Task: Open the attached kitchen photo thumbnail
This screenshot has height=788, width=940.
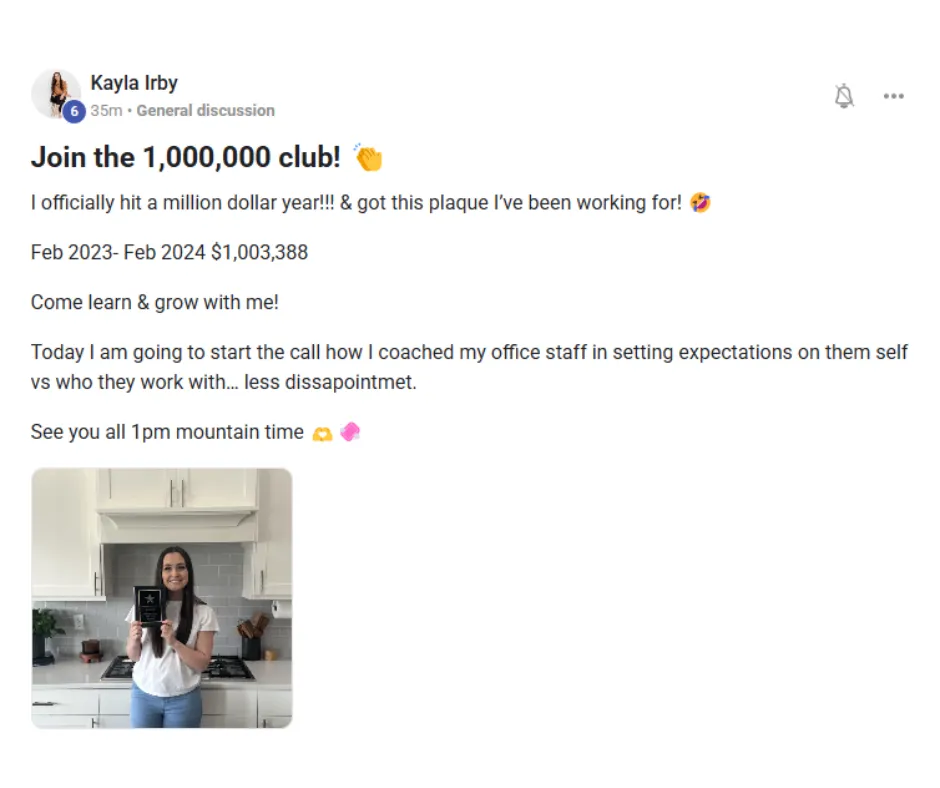Action: (x=162, y=598)
